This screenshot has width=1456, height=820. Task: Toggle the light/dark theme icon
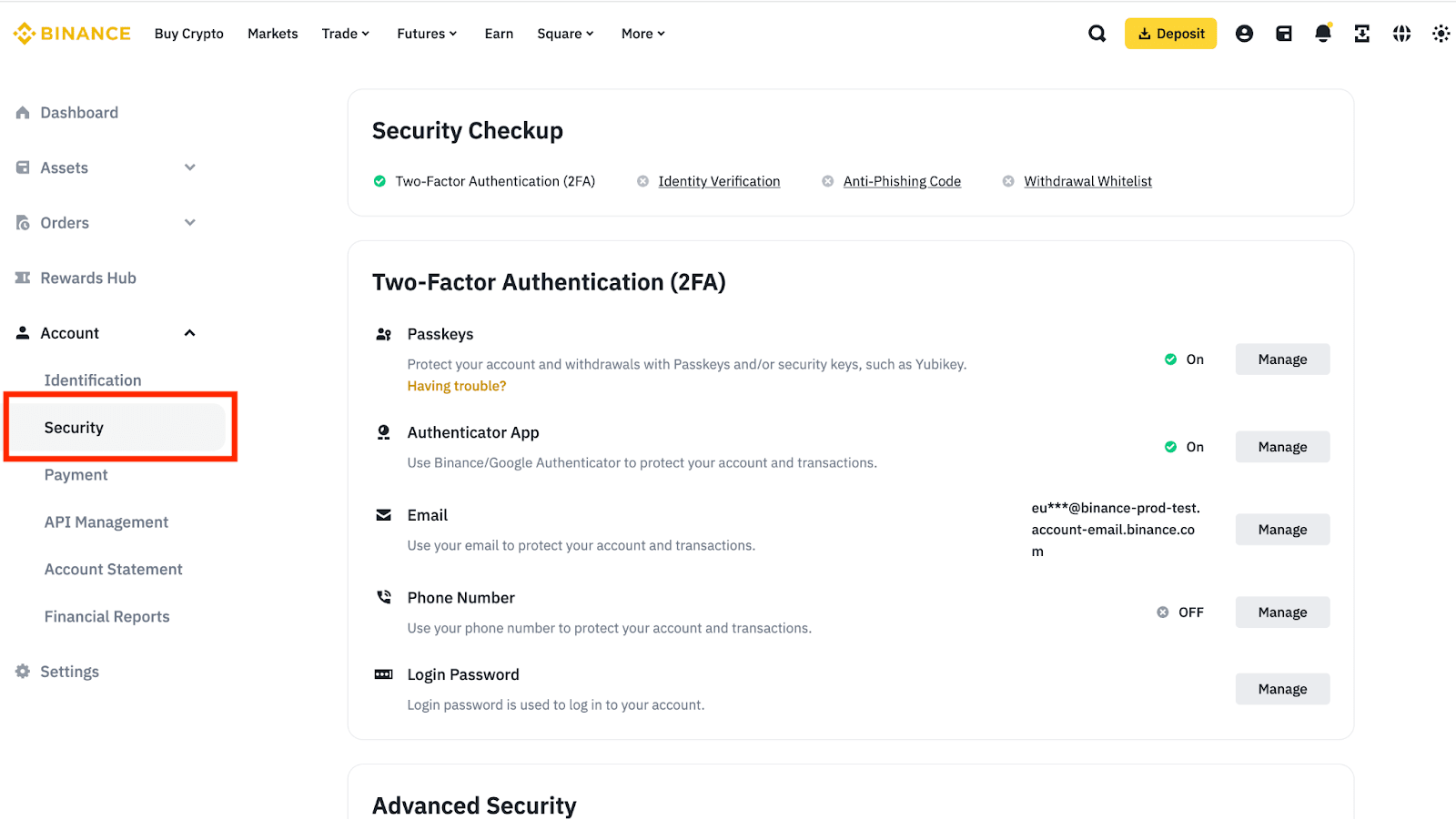[1441, 34]
